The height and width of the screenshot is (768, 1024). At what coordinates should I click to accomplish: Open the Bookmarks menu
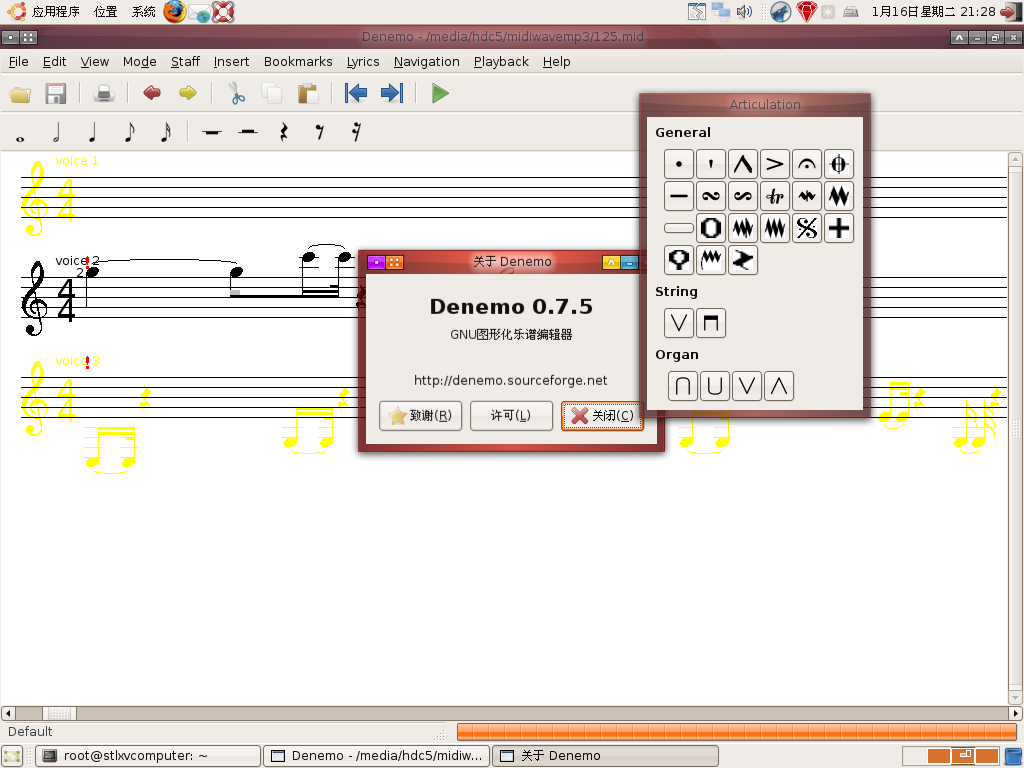(x=298, y=61)
